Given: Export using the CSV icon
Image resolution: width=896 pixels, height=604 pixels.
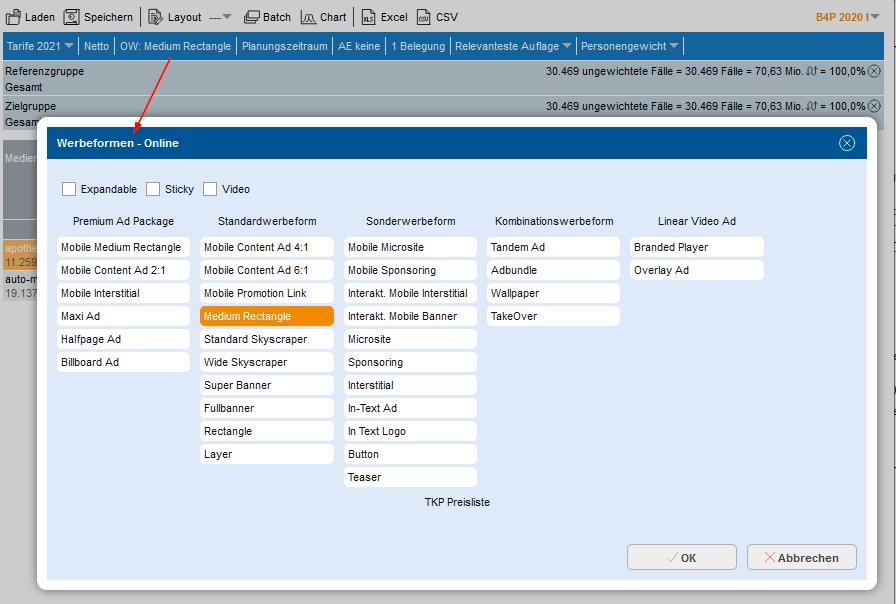Looking at the screenshot, I should click(424, 17).
